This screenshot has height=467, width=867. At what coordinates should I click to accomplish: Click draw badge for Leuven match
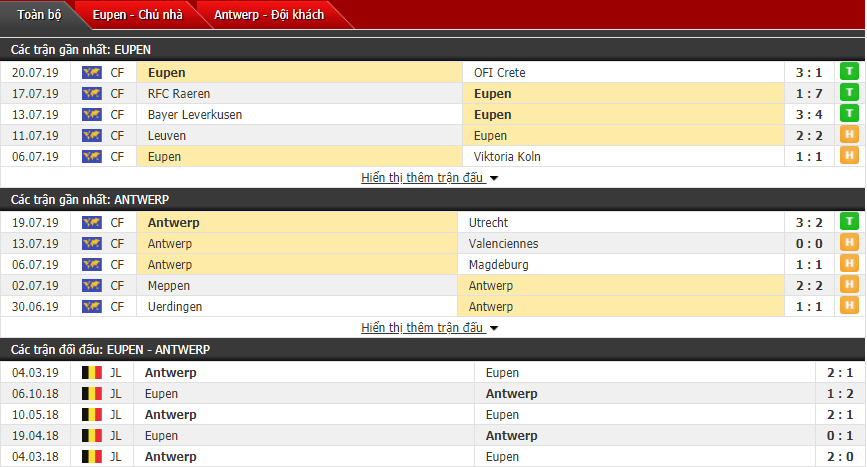point(849,135)
